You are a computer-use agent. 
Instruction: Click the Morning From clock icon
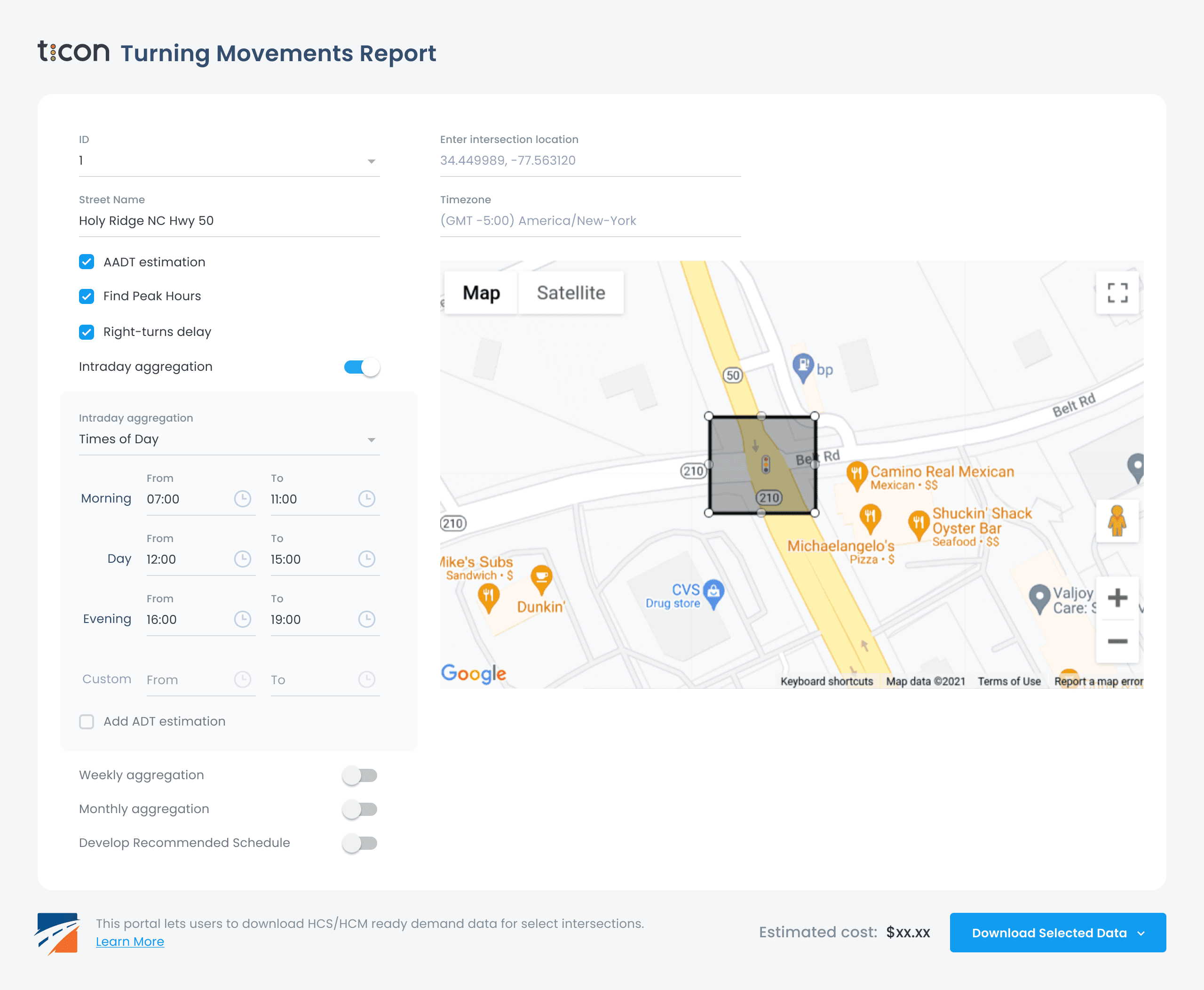[x=243, y=499]
